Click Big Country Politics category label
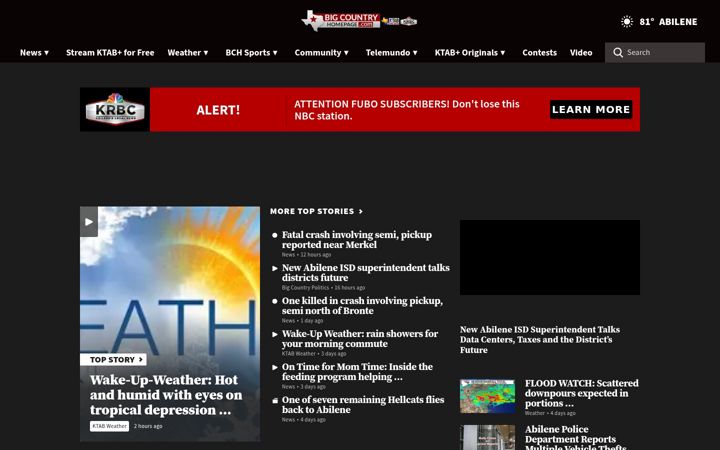The image size is (720, 450). click(305, 288)
